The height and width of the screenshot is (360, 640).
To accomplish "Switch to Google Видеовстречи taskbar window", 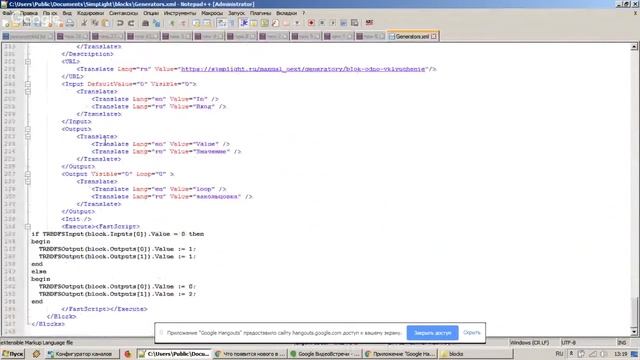I will 325,354.
